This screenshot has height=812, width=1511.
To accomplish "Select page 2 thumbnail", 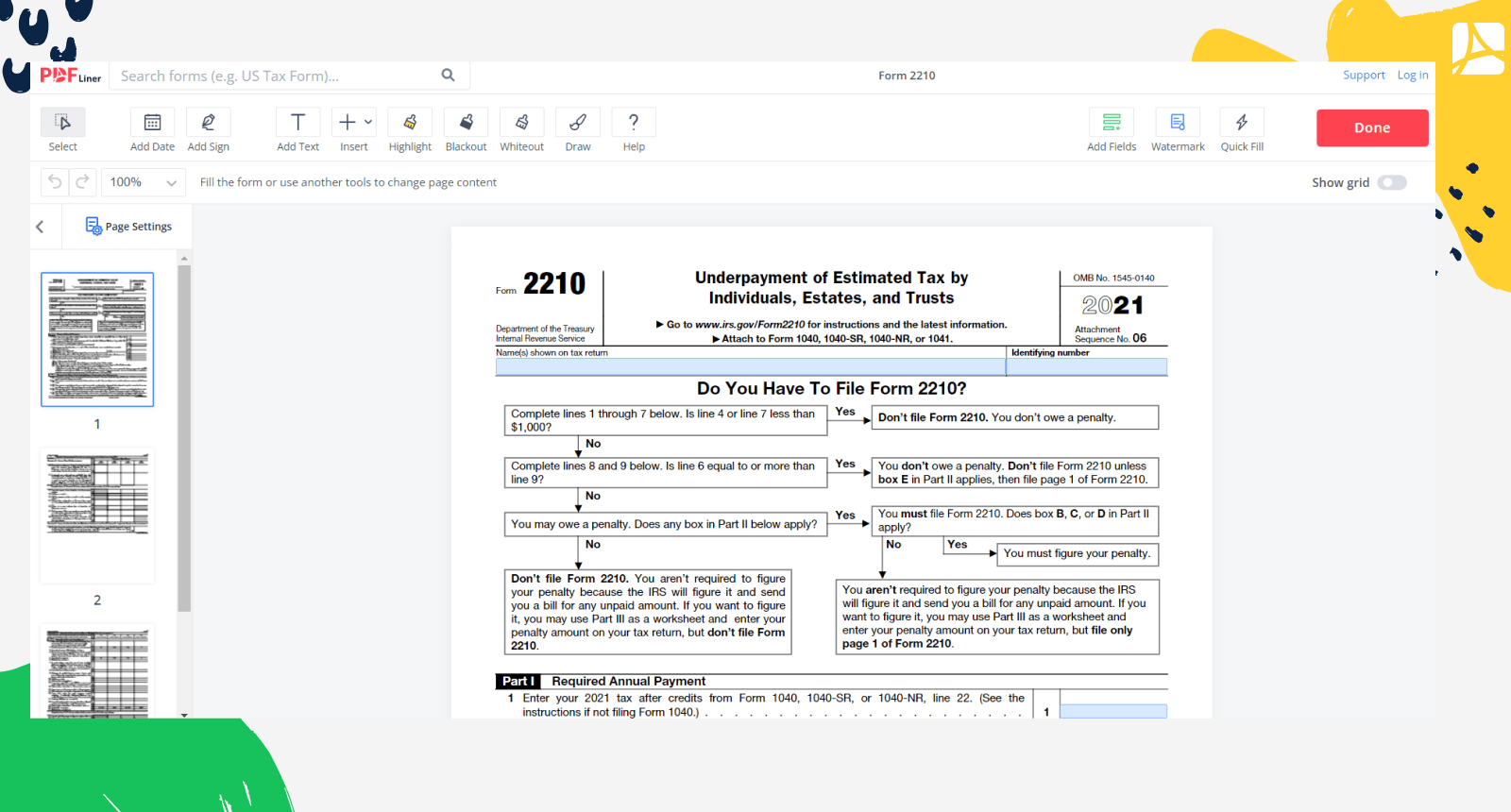I will click(97, 515).
